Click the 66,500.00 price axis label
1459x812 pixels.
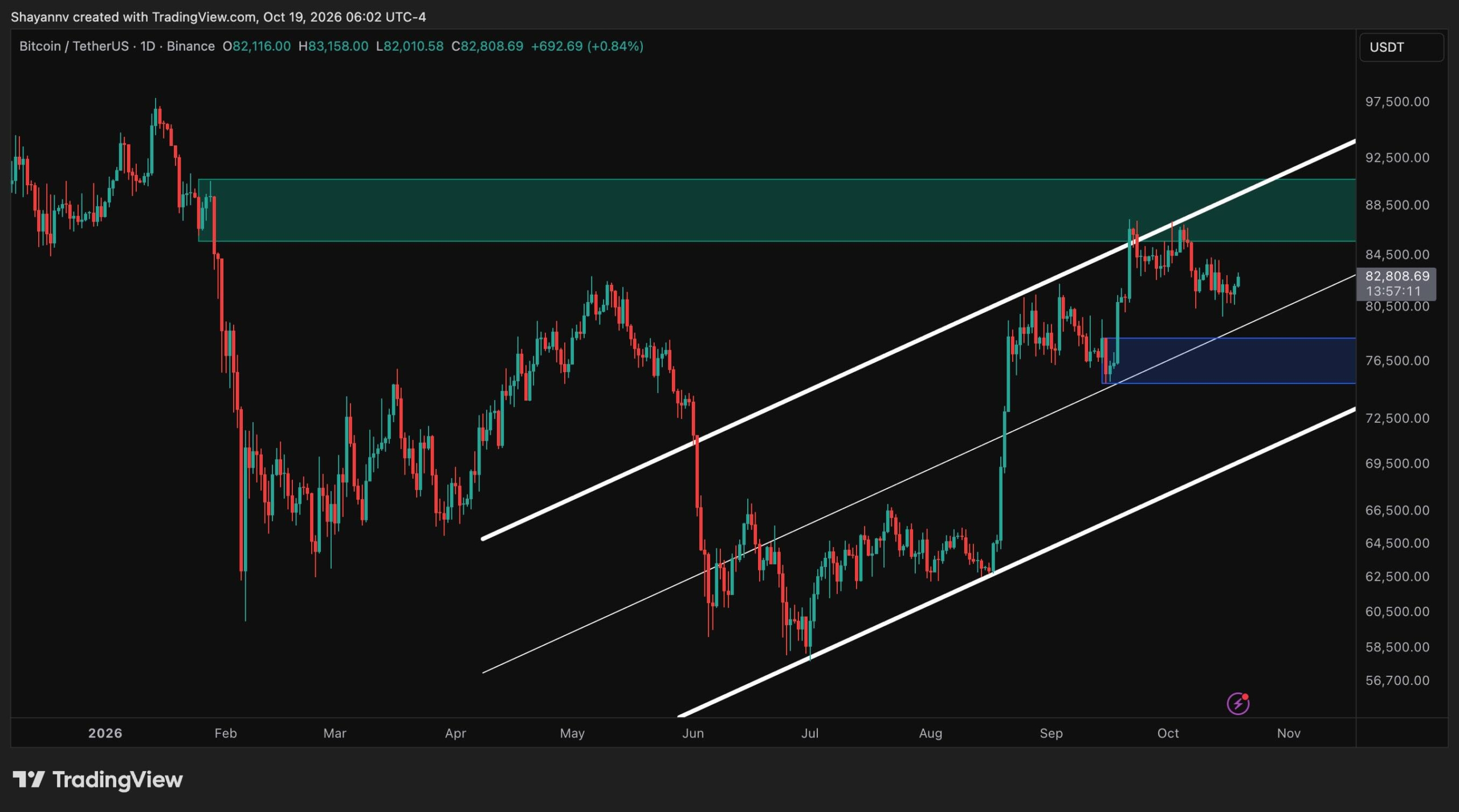tap(1397, 510)
